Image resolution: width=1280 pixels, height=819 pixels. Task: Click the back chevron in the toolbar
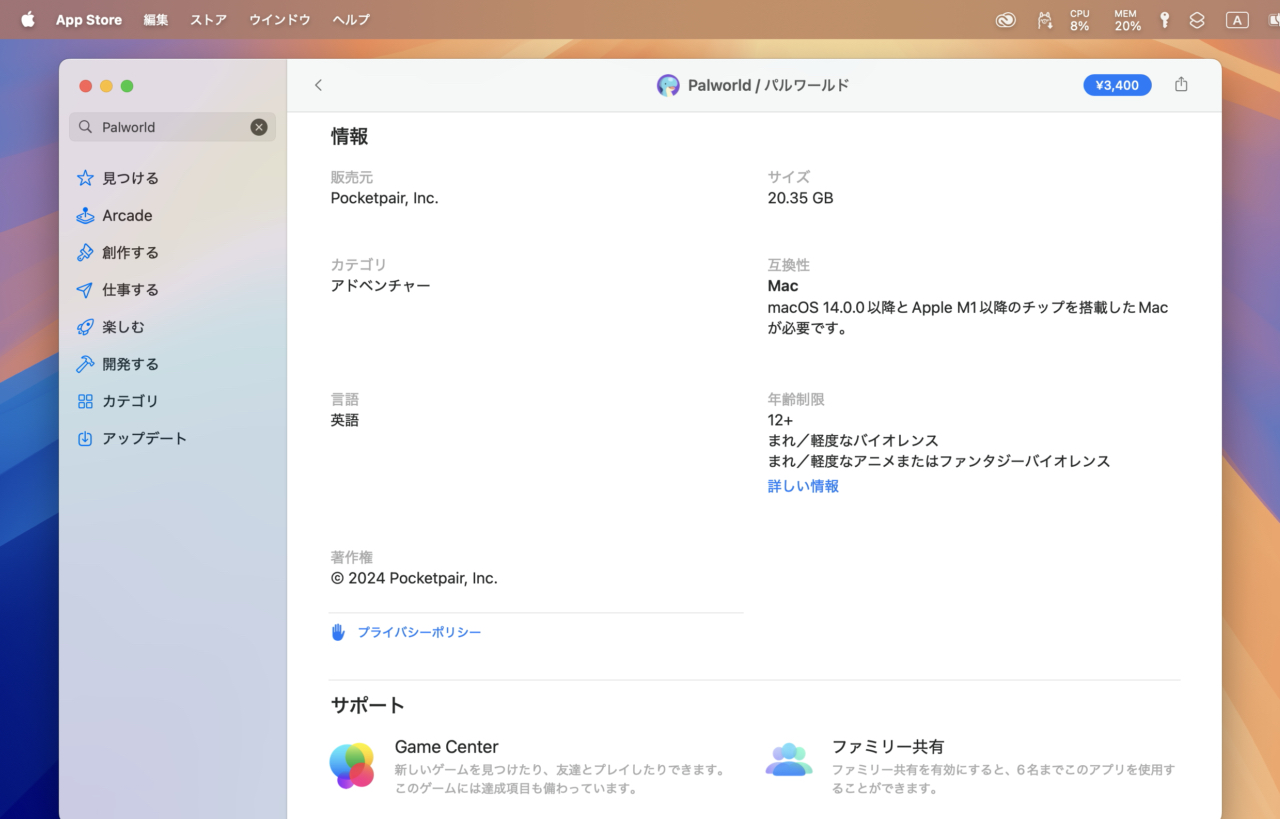(x=318, y=85)
